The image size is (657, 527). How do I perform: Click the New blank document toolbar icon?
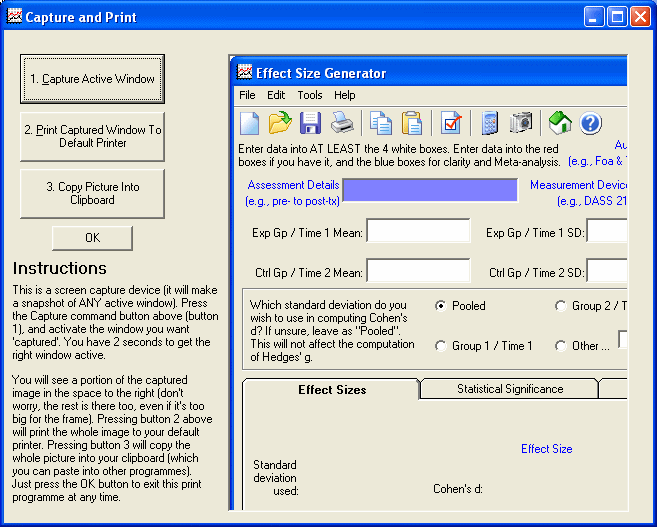tap(249, 123)
